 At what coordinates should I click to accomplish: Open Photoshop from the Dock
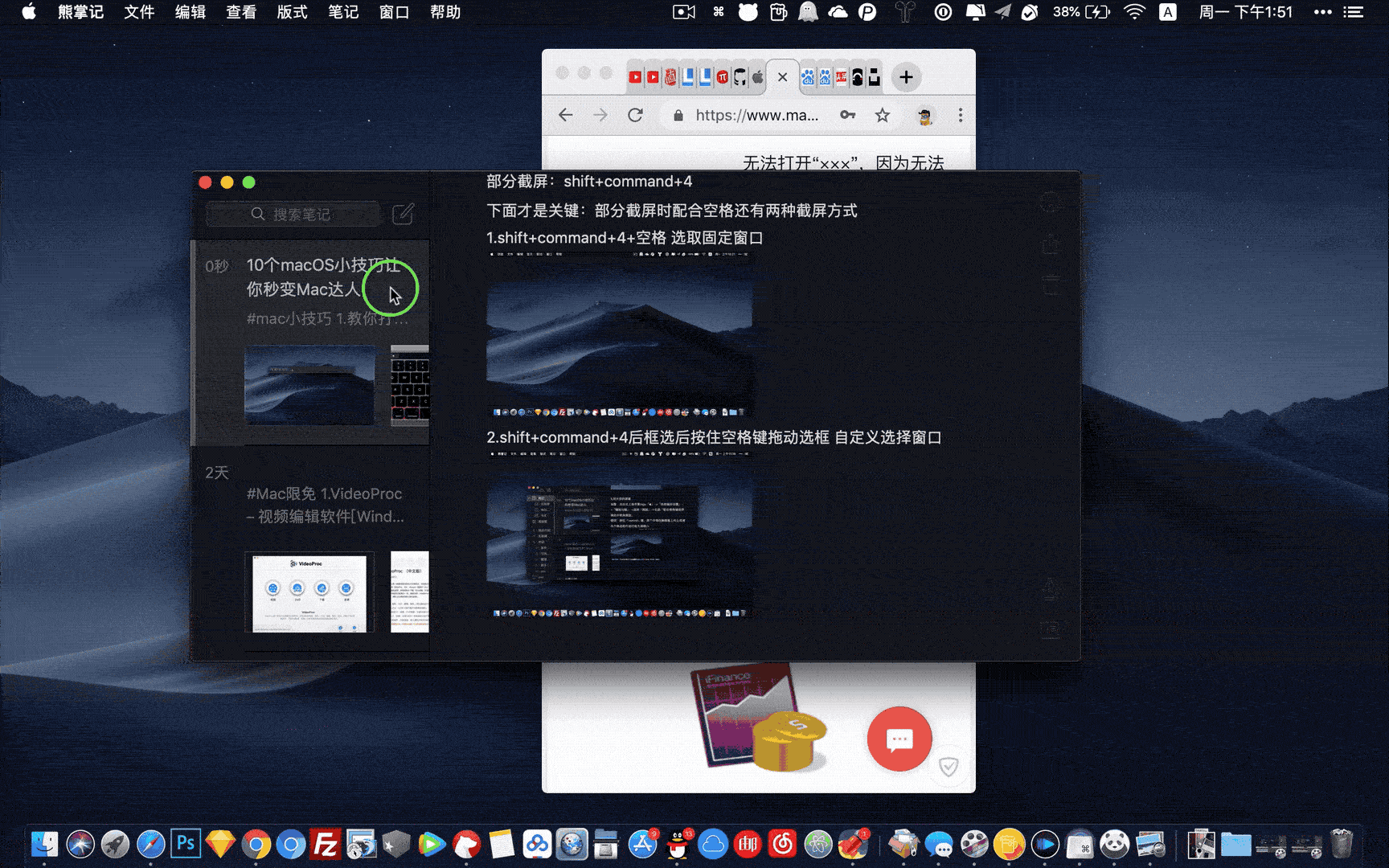[186, 844]
